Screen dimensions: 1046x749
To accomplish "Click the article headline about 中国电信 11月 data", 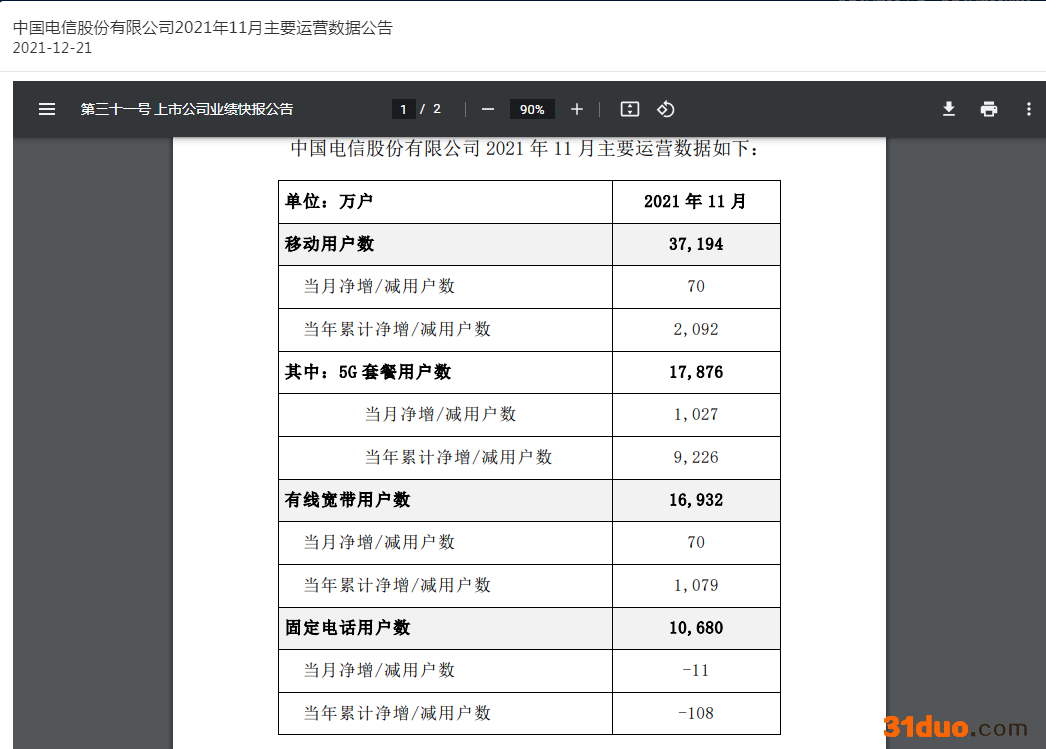I will tap(203, 27).
